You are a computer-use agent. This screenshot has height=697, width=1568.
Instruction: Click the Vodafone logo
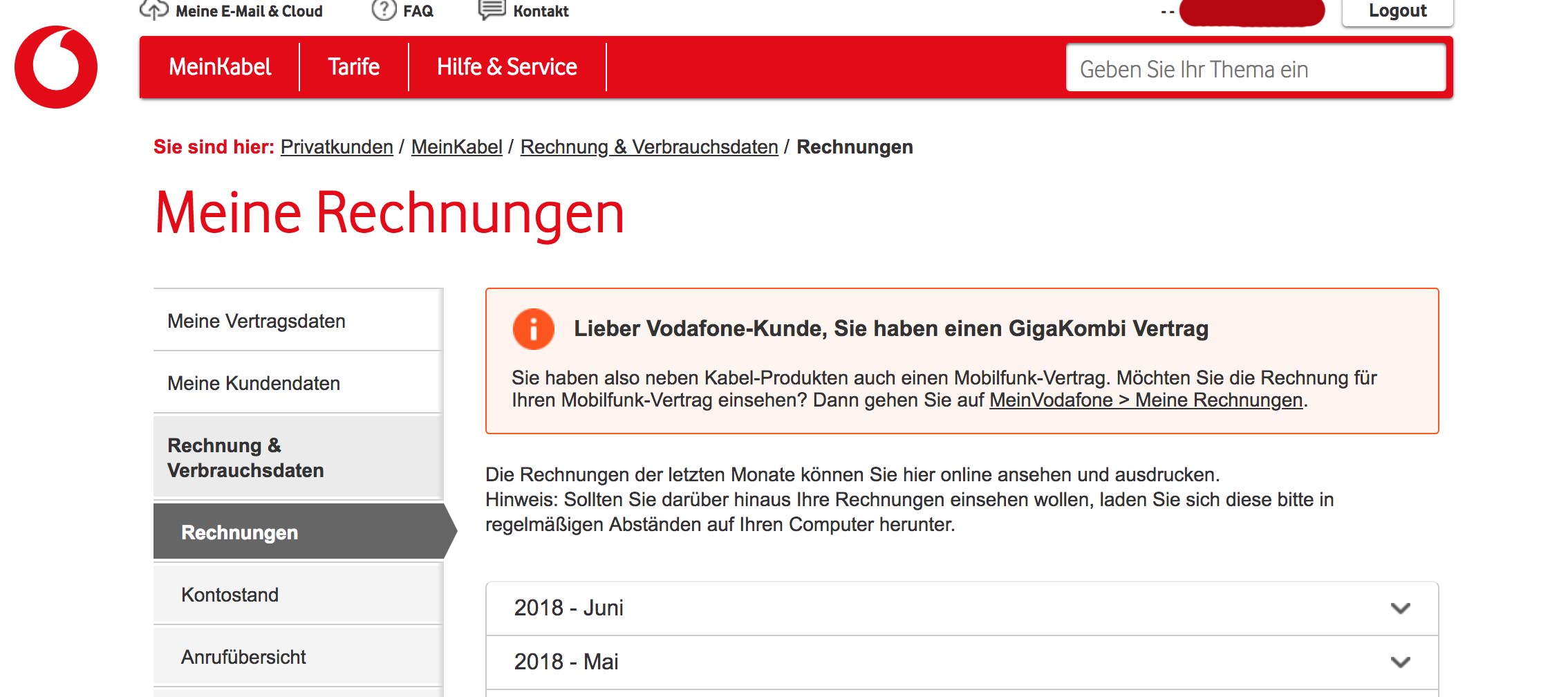point(56,67)
